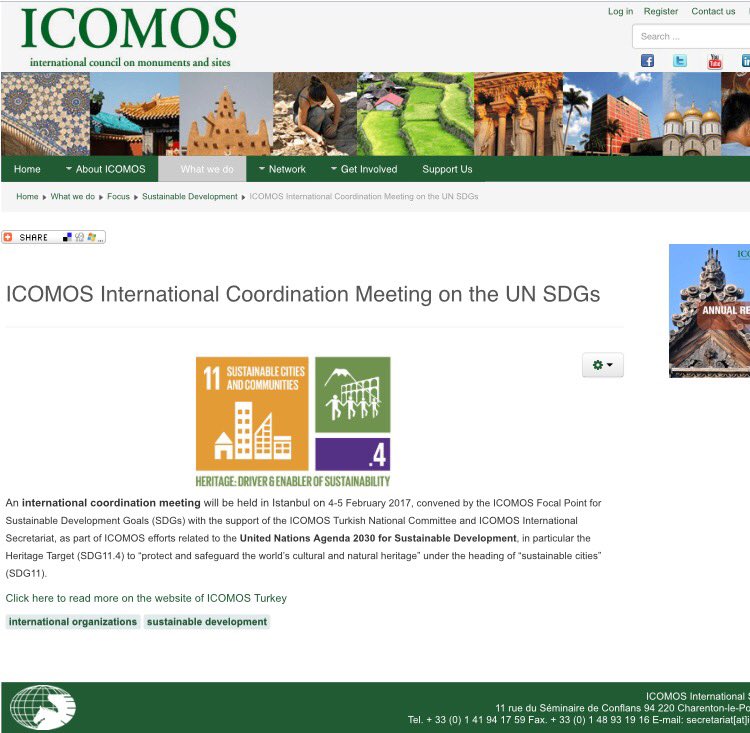
Task: Select the What we do menu
Action: coord(202,169)
